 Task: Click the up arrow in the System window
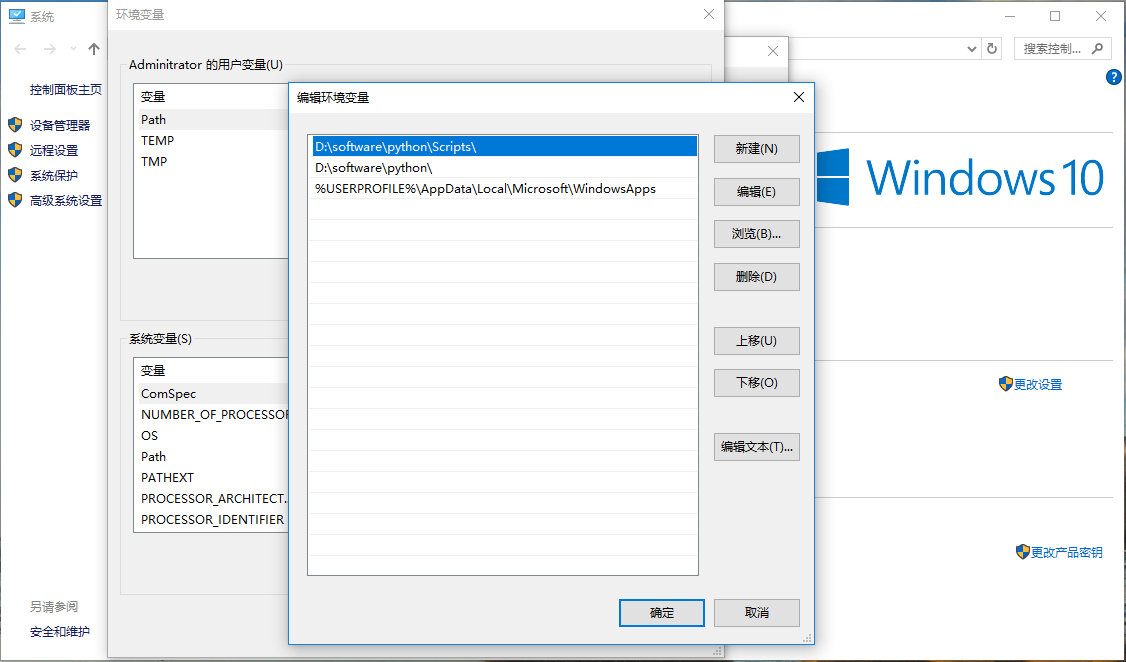pos(94,49)
